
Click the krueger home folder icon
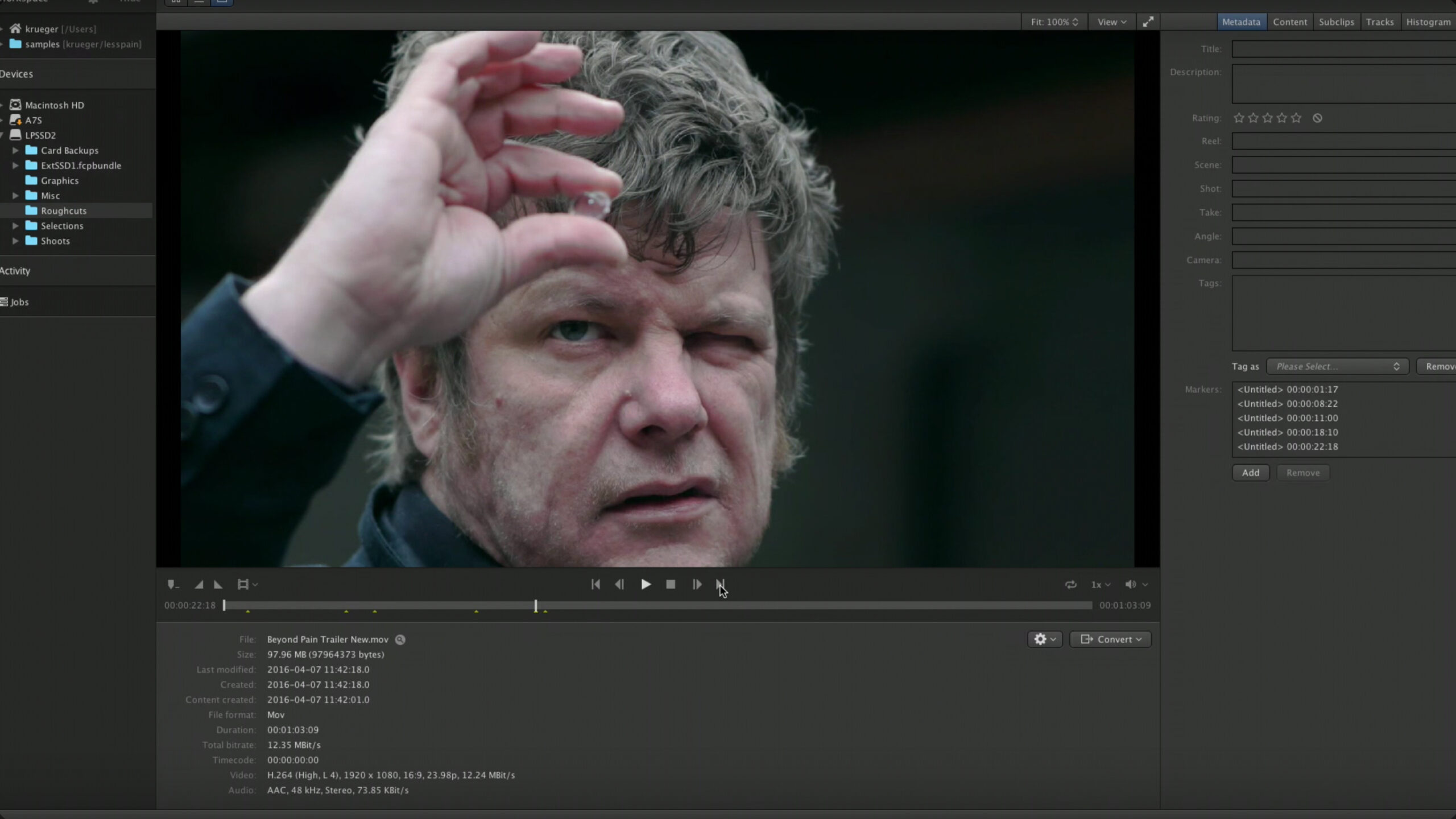tap(15, 28)
